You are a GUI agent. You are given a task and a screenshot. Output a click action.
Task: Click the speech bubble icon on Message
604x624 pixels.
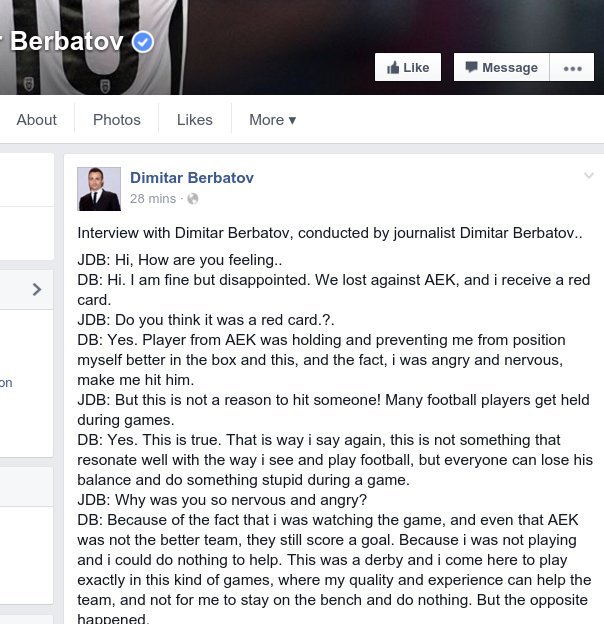471,67
